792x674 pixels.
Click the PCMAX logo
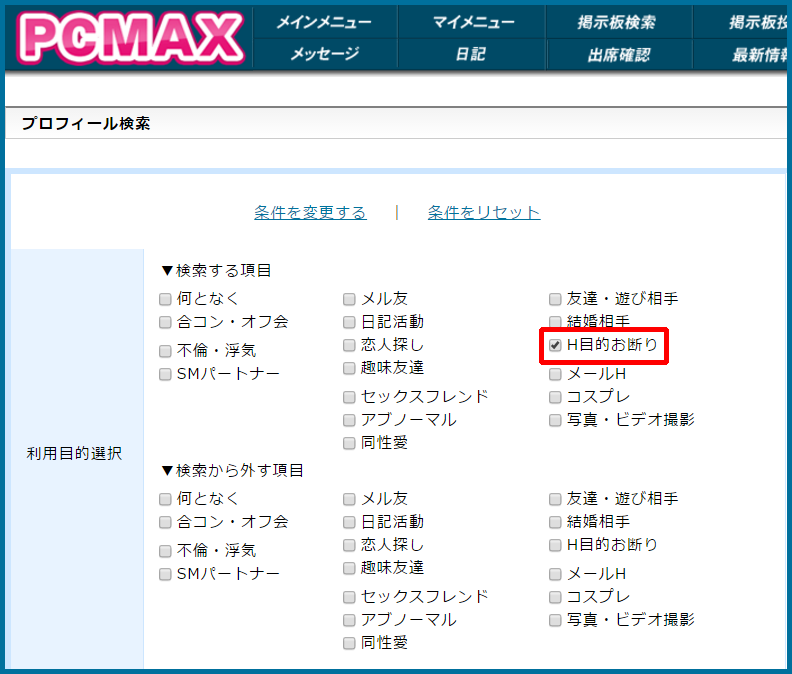click(x=130, y=38)
